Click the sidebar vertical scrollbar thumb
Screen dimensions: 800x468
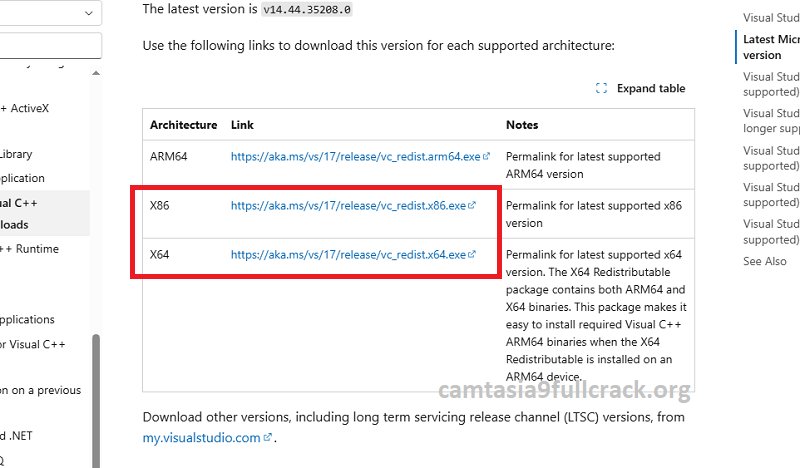[x=95, y=401]
